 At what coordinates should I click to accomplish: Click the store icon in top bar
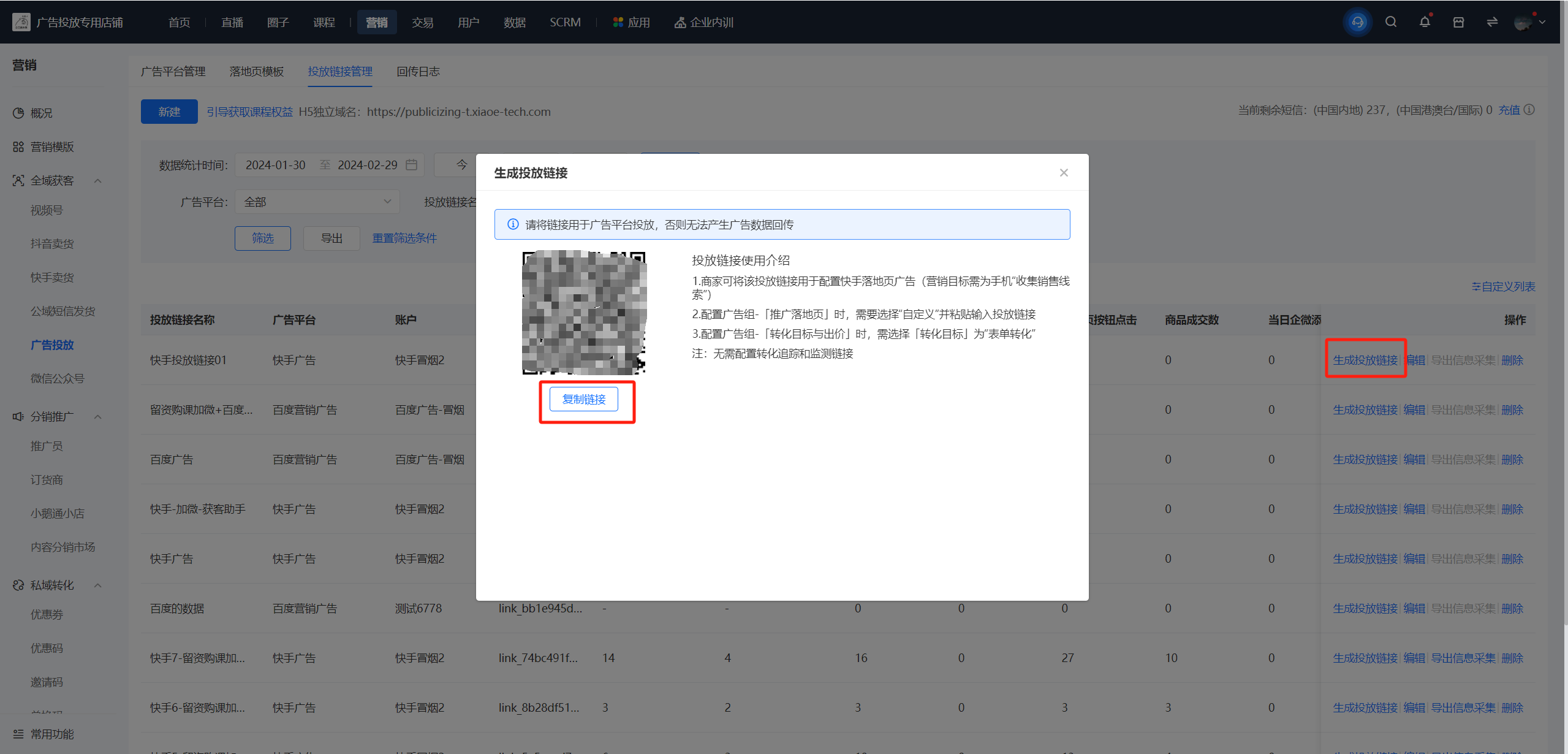coord(1458,22)
